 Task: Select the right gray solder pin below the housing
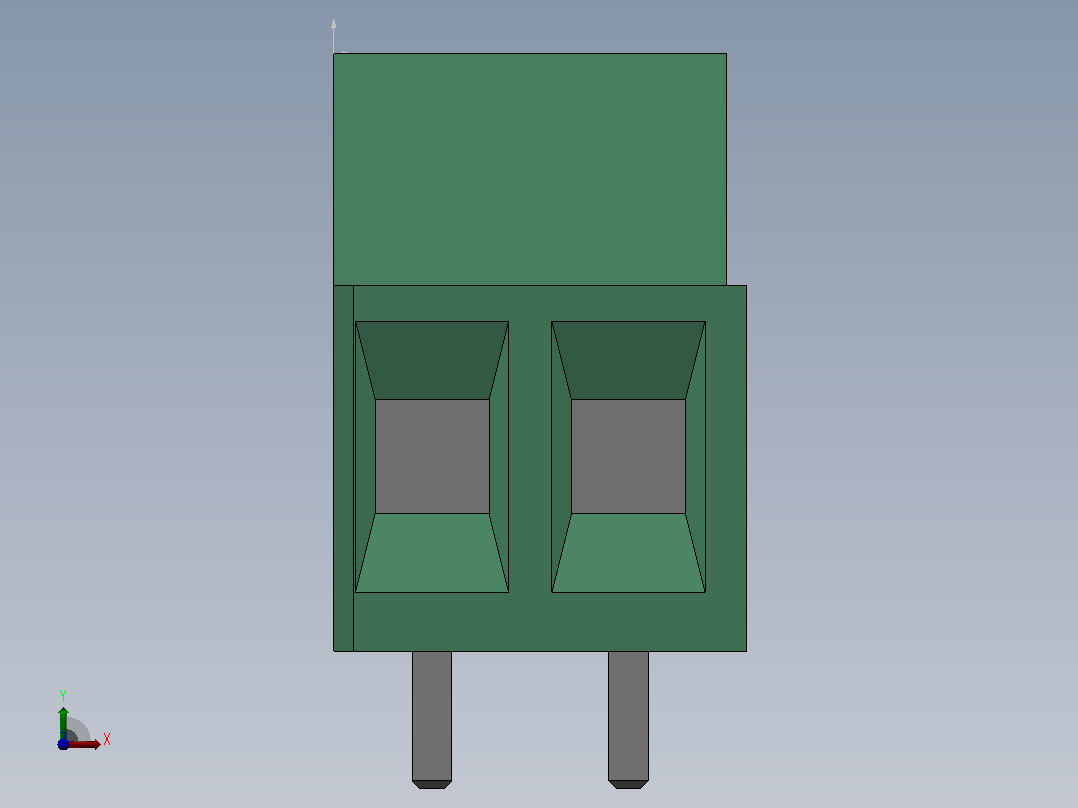tap(628, 719)
